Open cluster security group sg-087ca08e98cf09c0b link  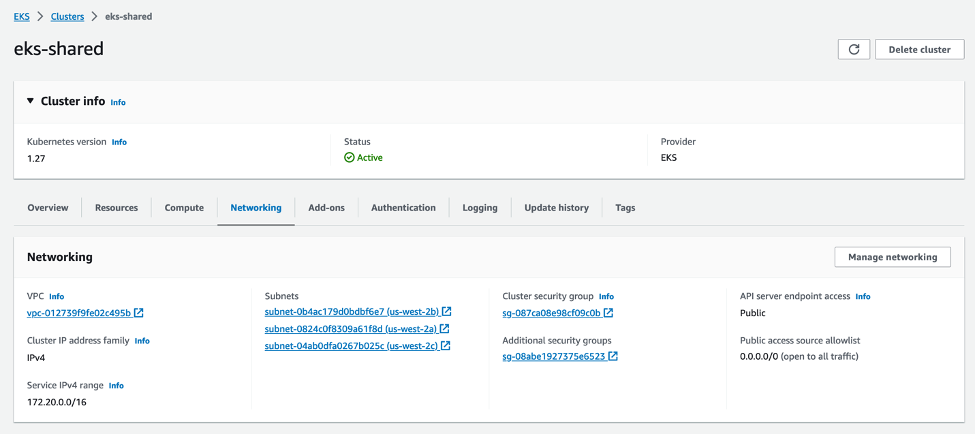(552, 313)
